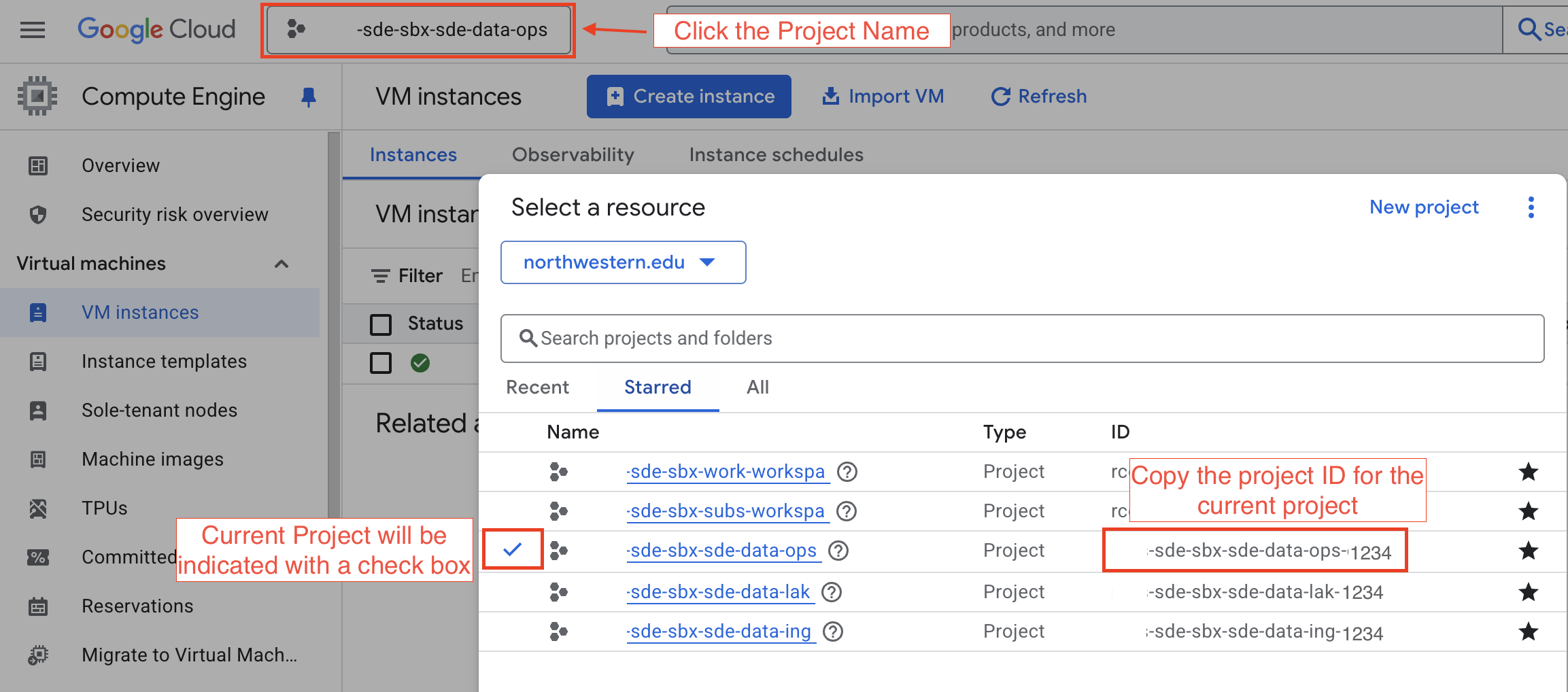Click the help icon beside sde-sbx-sde-data-ops

[x=838, y=551]
